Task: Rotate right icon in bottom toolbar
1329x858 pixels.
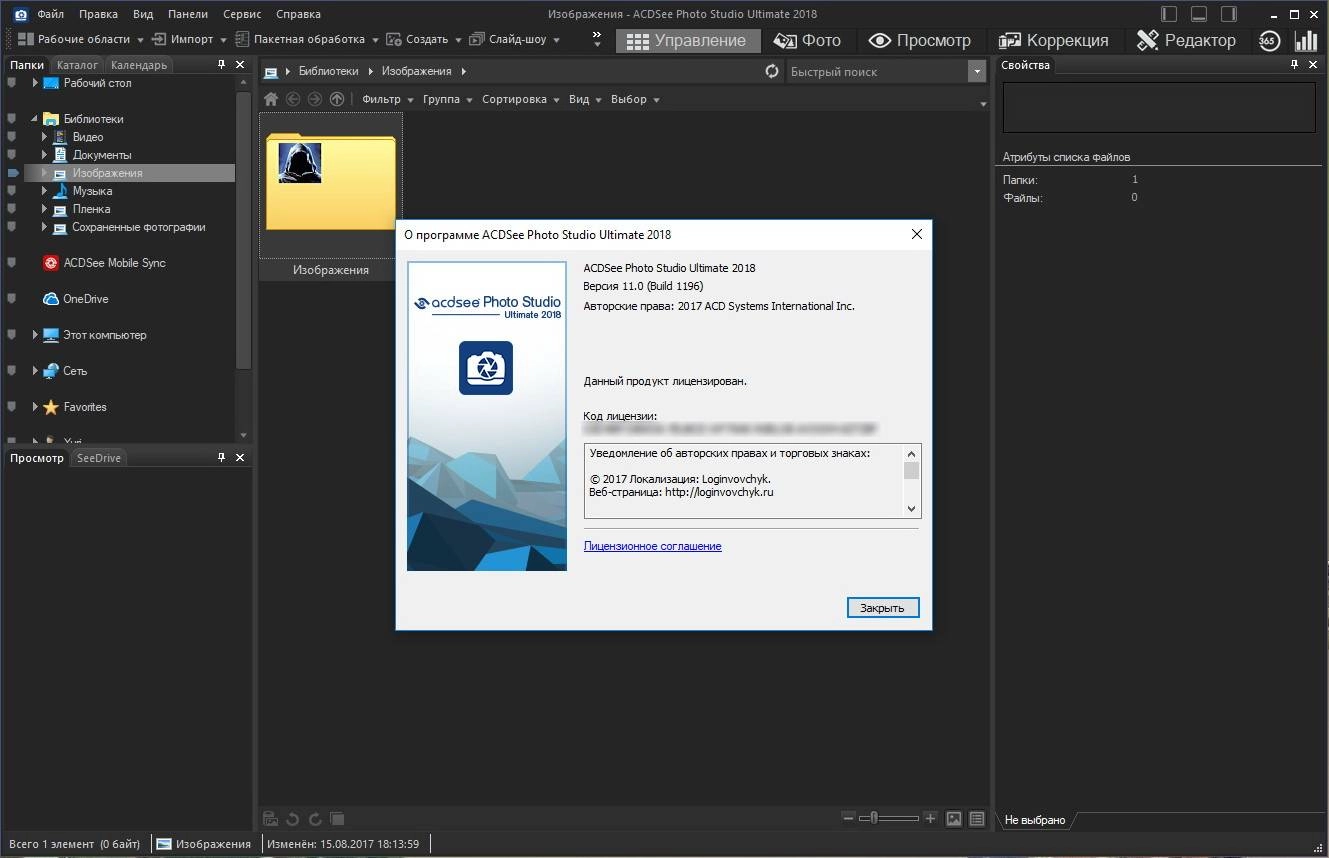Action: click(x=315, y=819)
